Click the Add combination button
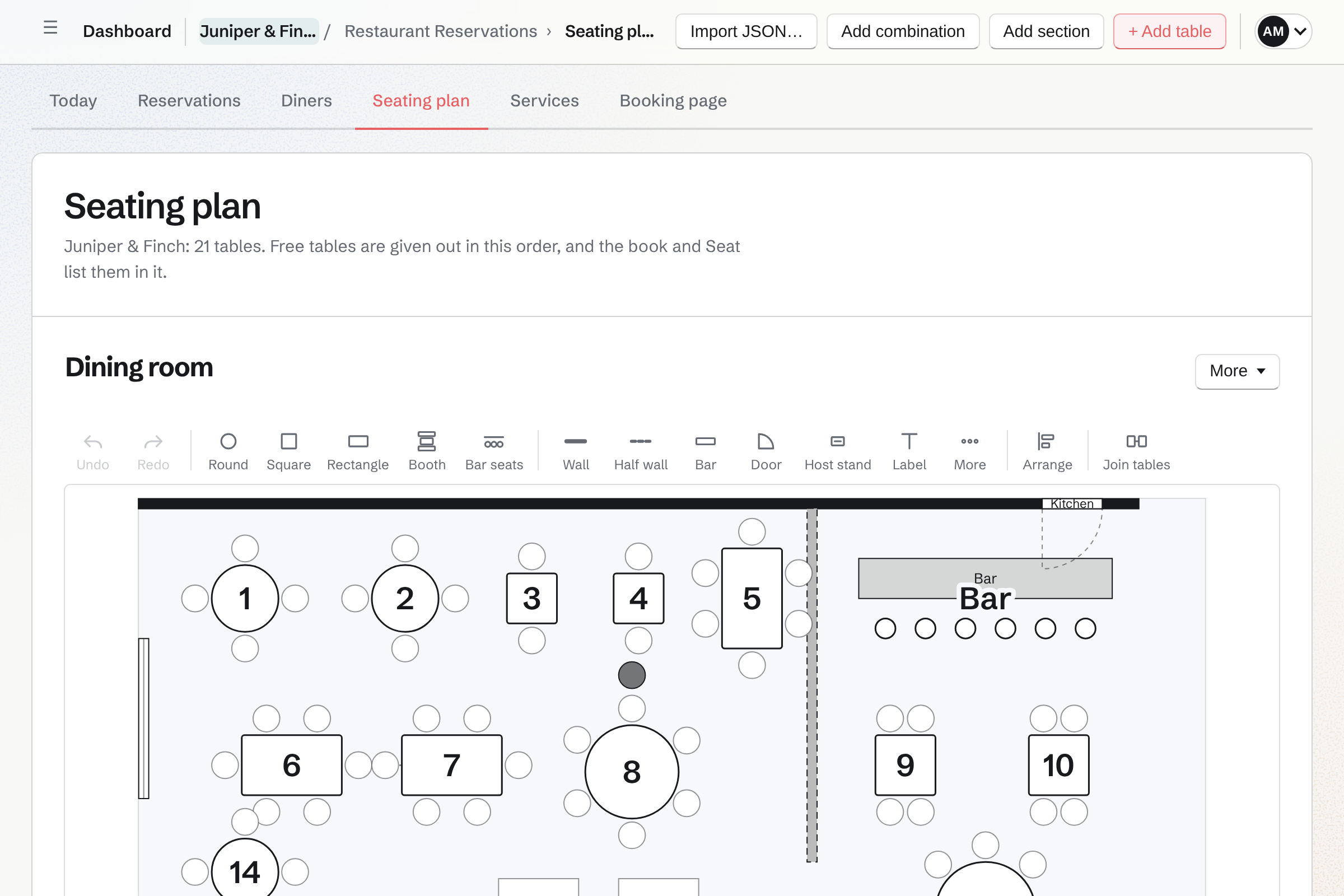This screenshot has height=896, width=1344. click(x=903, y=31)
